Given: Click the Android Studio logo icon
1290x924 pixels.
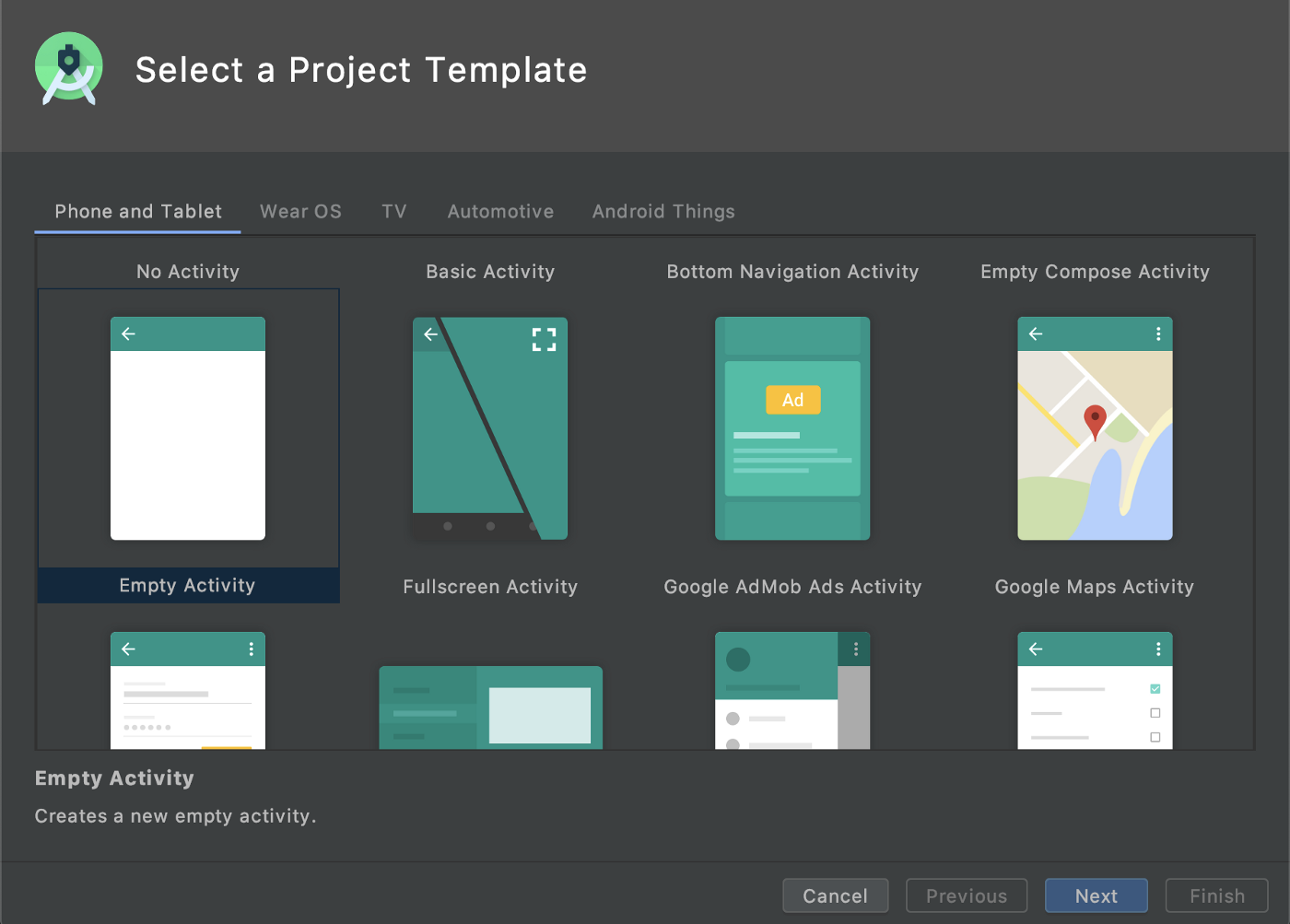Looking at the screenshot, I should 69,69.
